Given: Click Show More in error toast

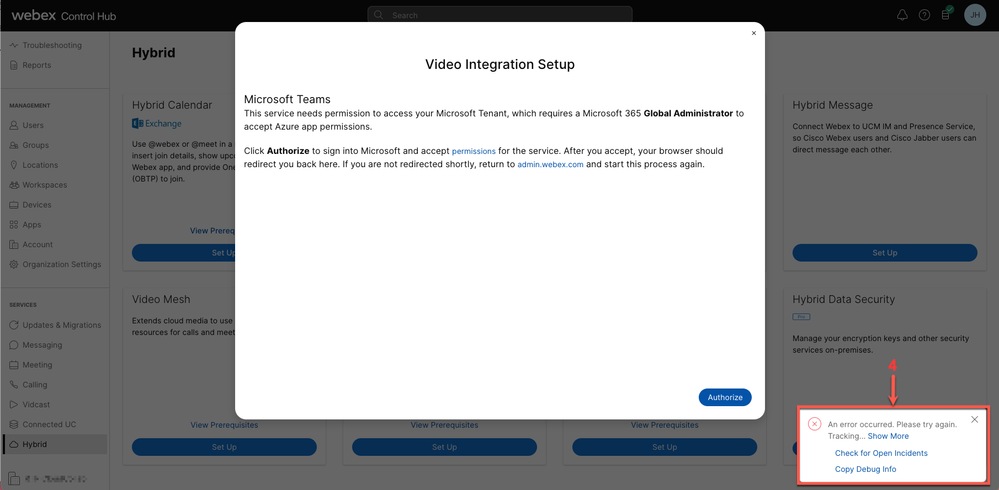Looking at the screenshot, I should pyautogui.click(x=888, y=436).
